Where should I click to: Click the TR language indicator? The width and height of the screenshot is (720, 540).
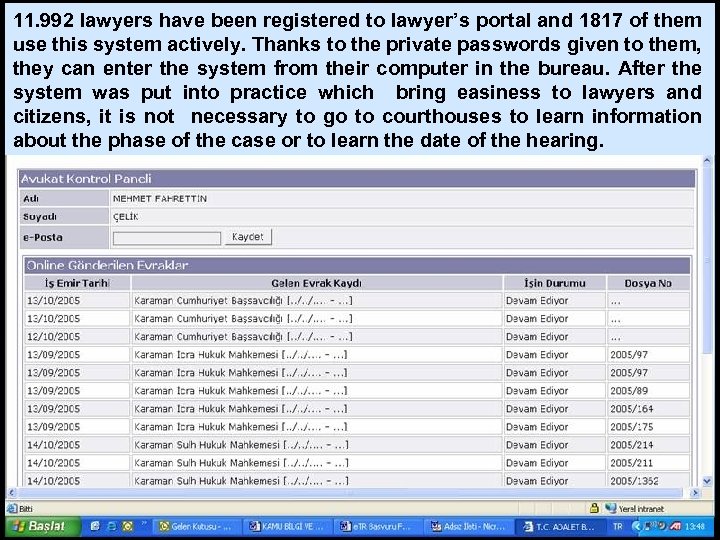point(618,527)
